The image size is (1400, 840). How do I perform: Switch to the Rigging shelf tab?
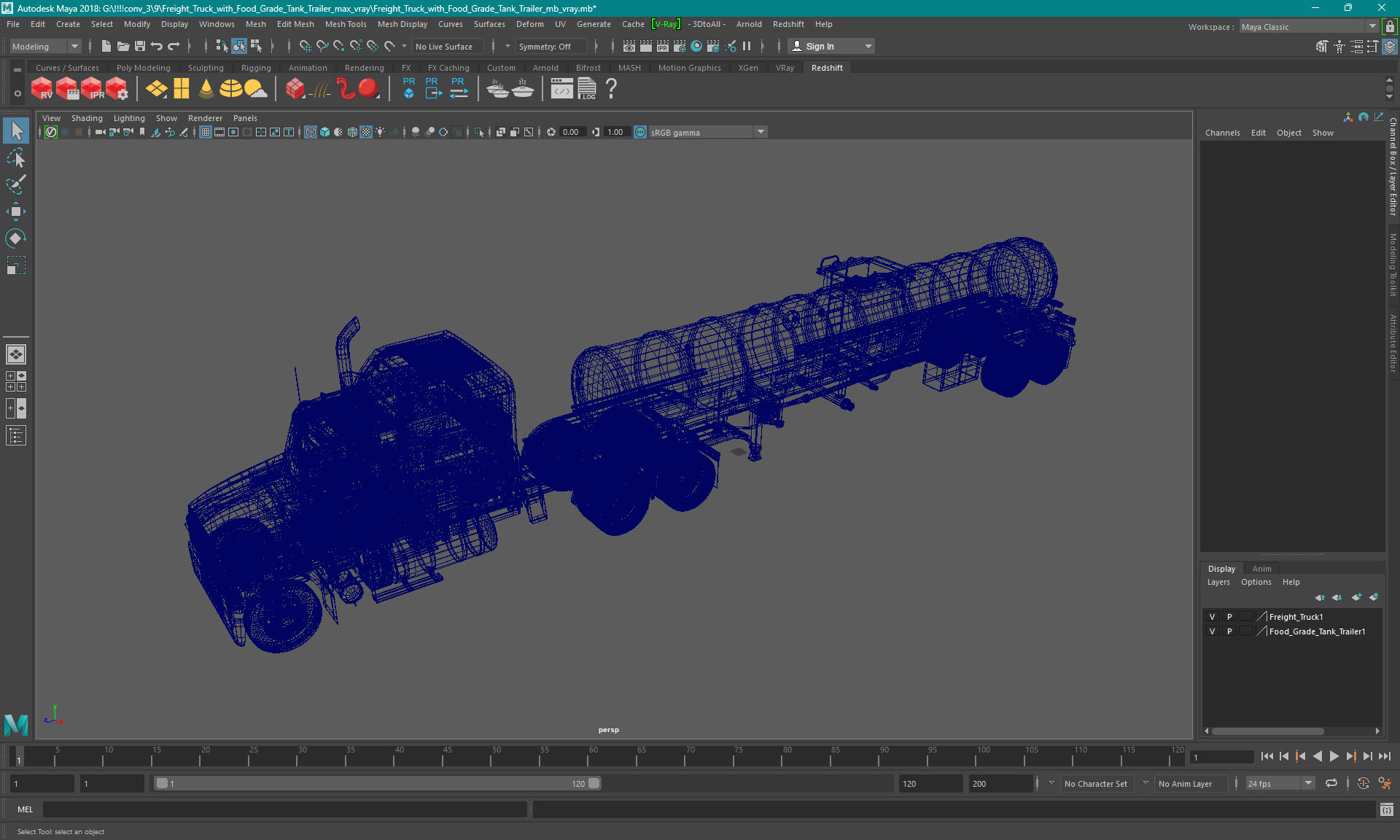256,68
